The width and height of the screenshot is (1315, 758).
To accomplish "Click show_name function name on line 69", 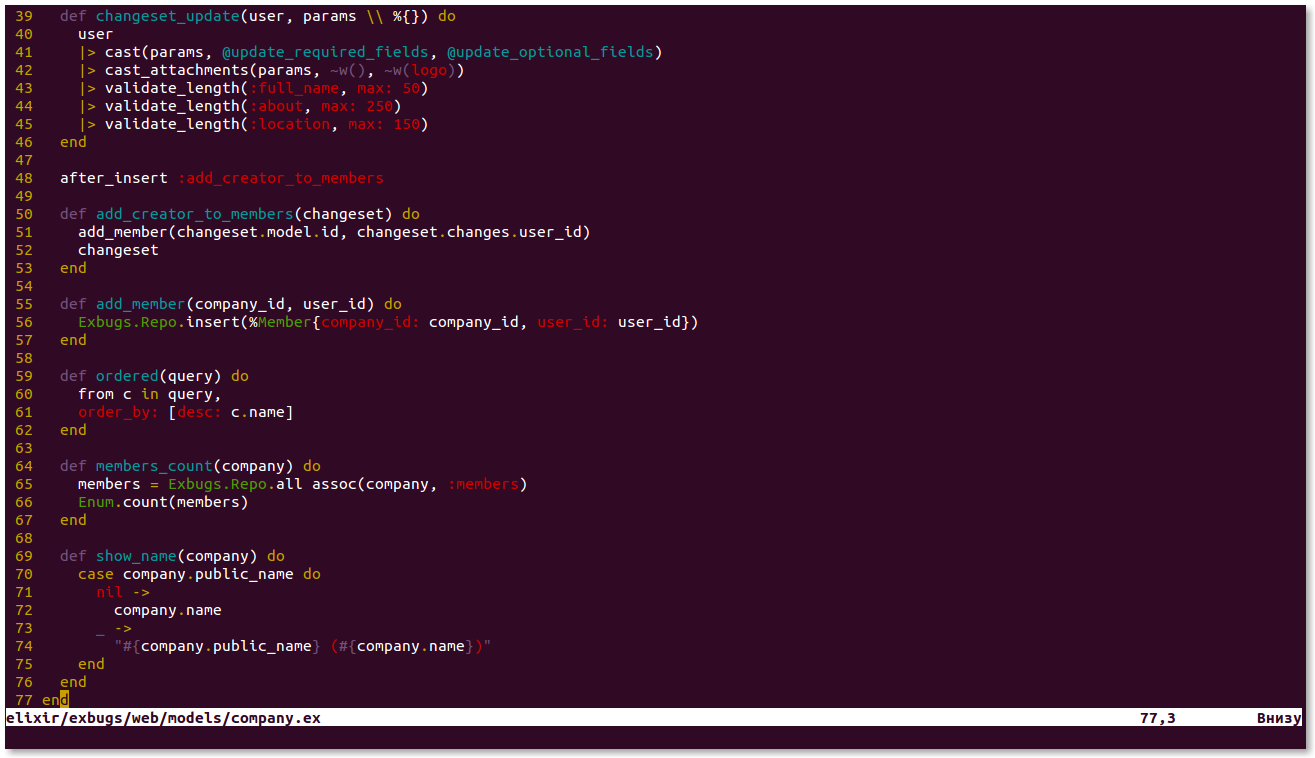I will click(136, 556).
